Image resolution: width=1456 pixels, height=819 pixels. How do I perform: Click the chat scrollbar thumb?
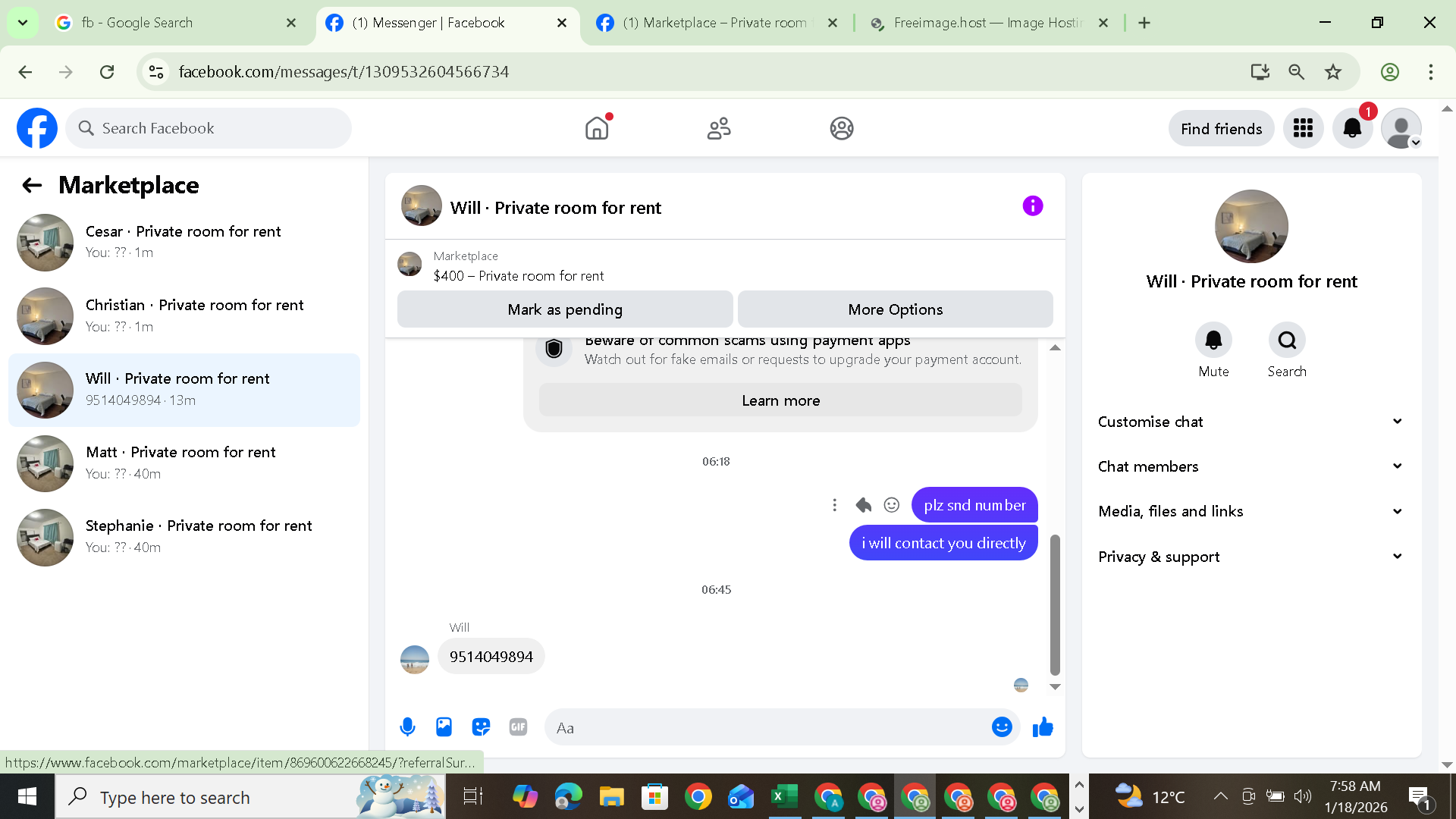tap(1054, 604)
